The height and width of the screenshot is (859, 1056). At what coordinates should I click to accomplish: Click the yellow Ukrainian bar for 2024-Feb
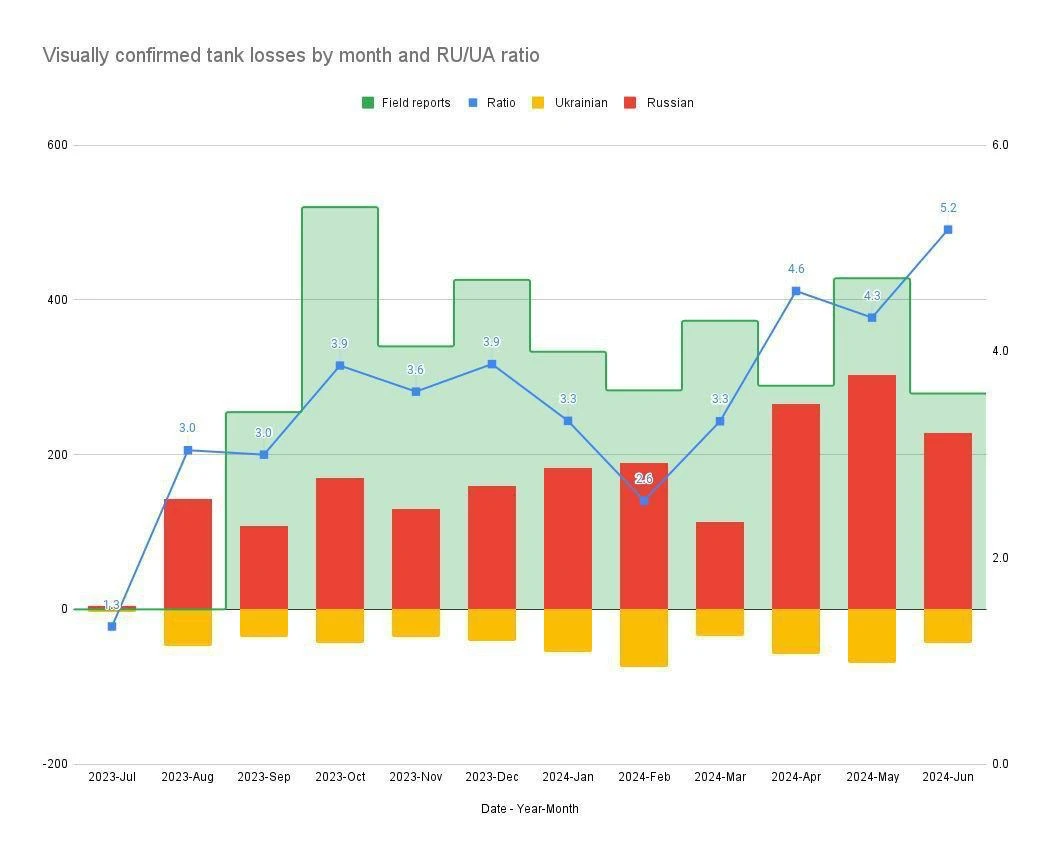pos(644,637)
